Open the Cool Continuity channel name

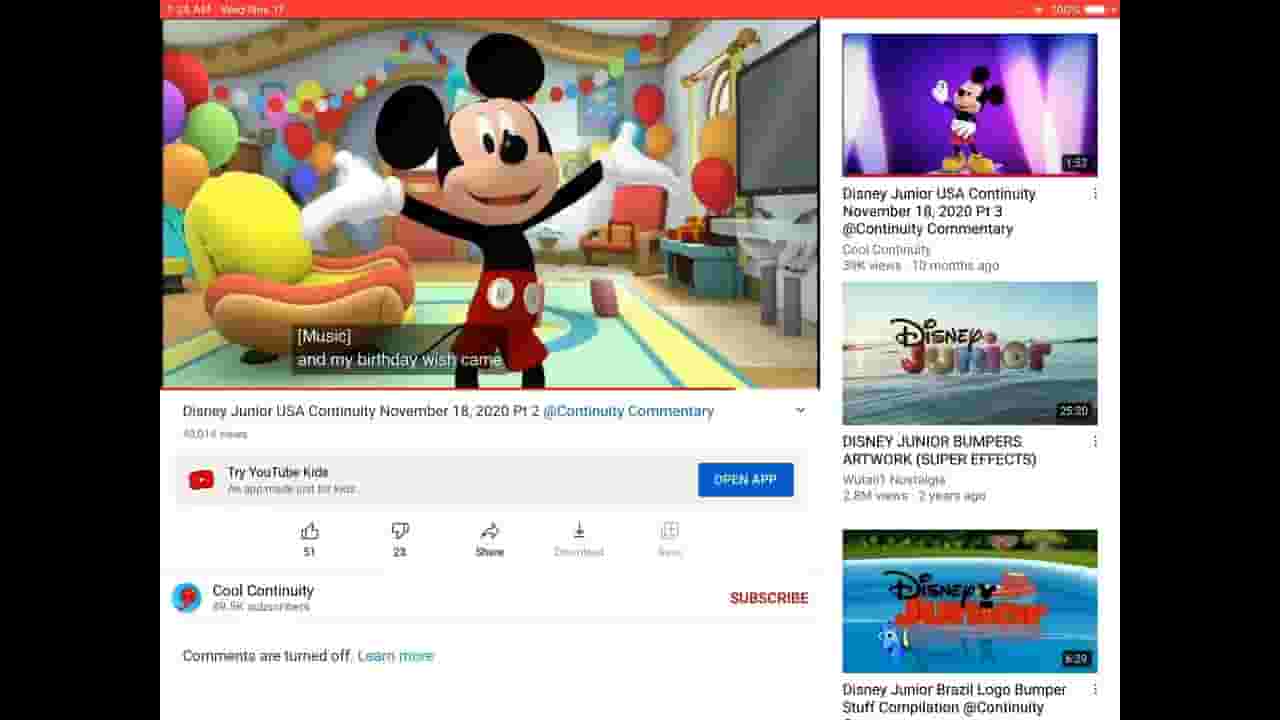pyautogui.click(x=263, y=591)
